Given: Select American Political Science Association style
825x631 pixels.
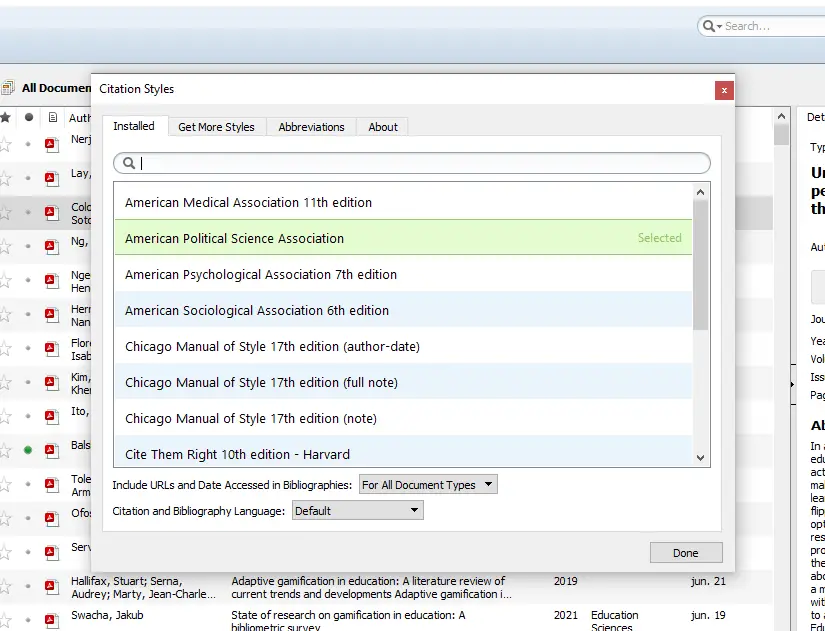Looking at the screenshot, I should (404, 238).
